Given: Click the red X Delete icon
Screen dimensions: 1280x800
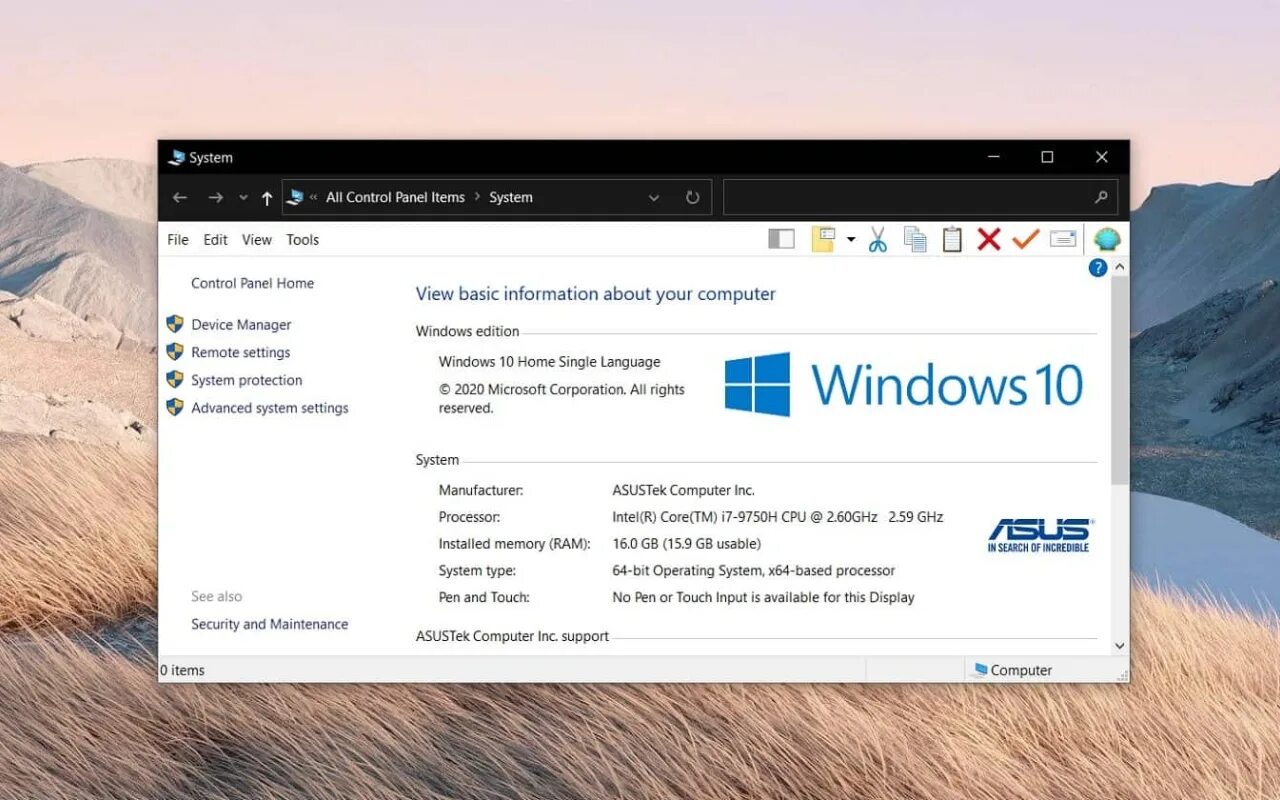Looking at the screenshot, I should pyautogui.click(x=989, y=239).
